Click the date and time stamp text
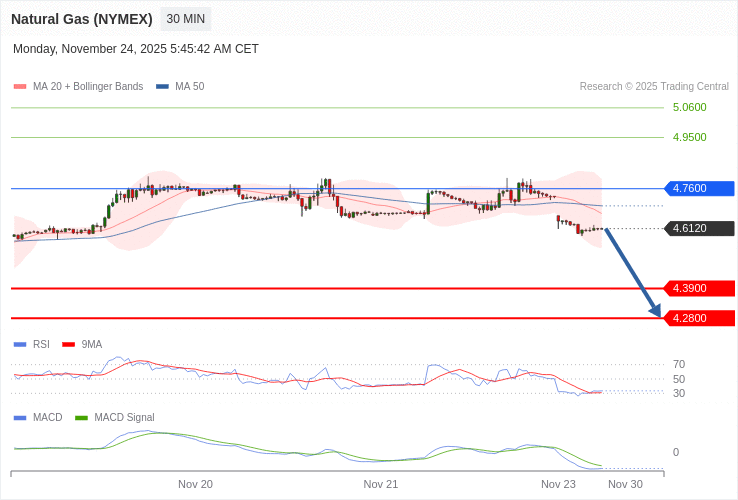This screenshot has height=500, width=738. [136, 49]
